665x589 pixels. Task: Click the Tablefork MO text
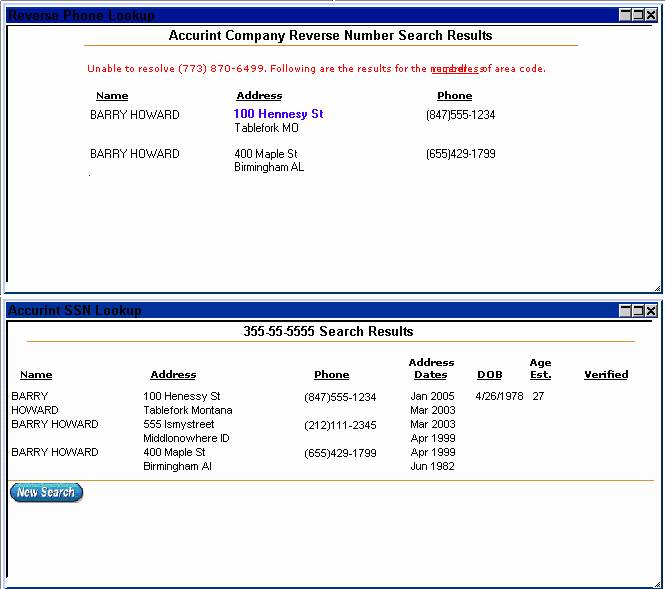tap(267, 128)
